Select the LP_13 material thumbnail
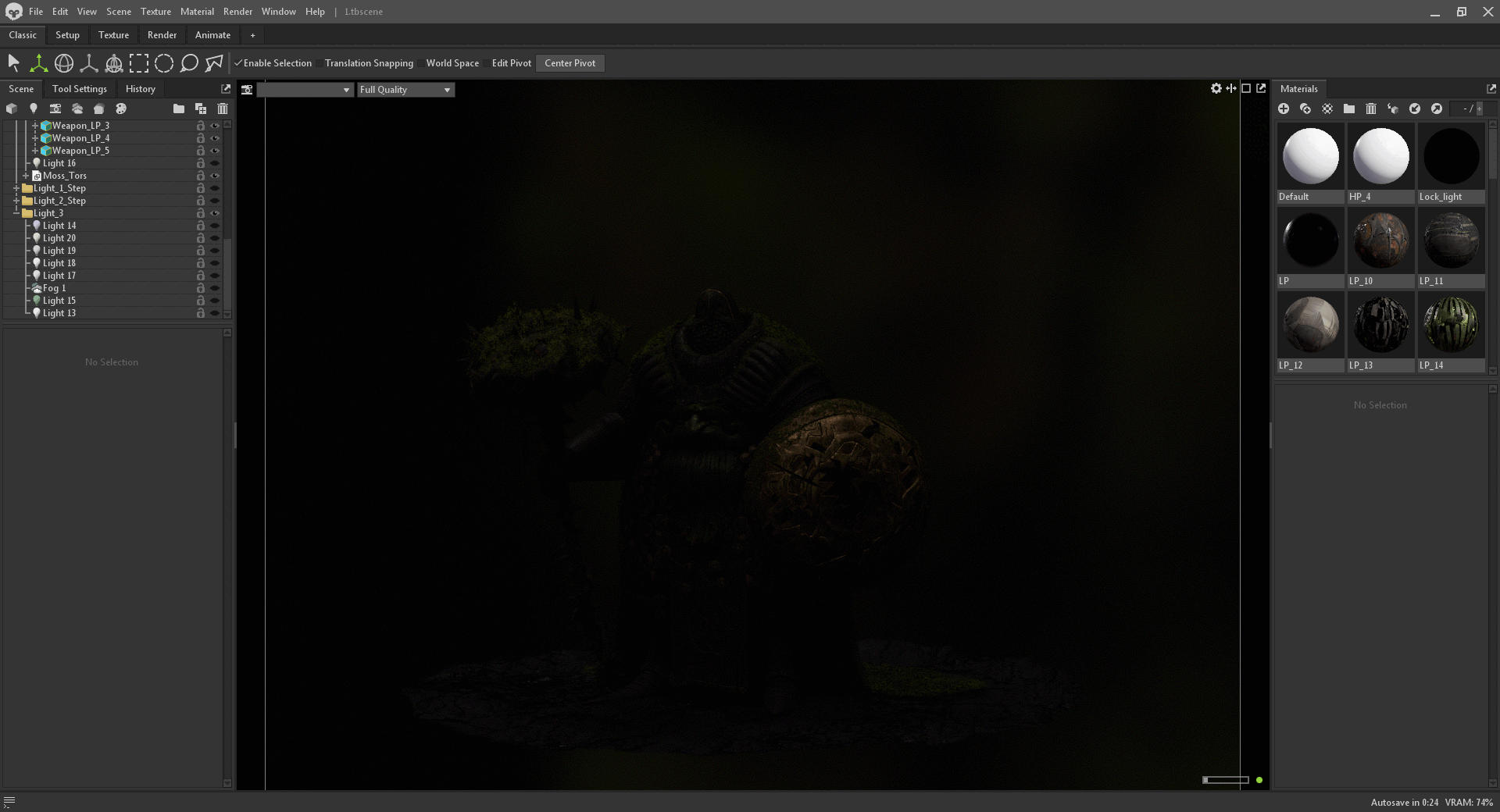The image size is (1500, 812). click(1380, 326)
